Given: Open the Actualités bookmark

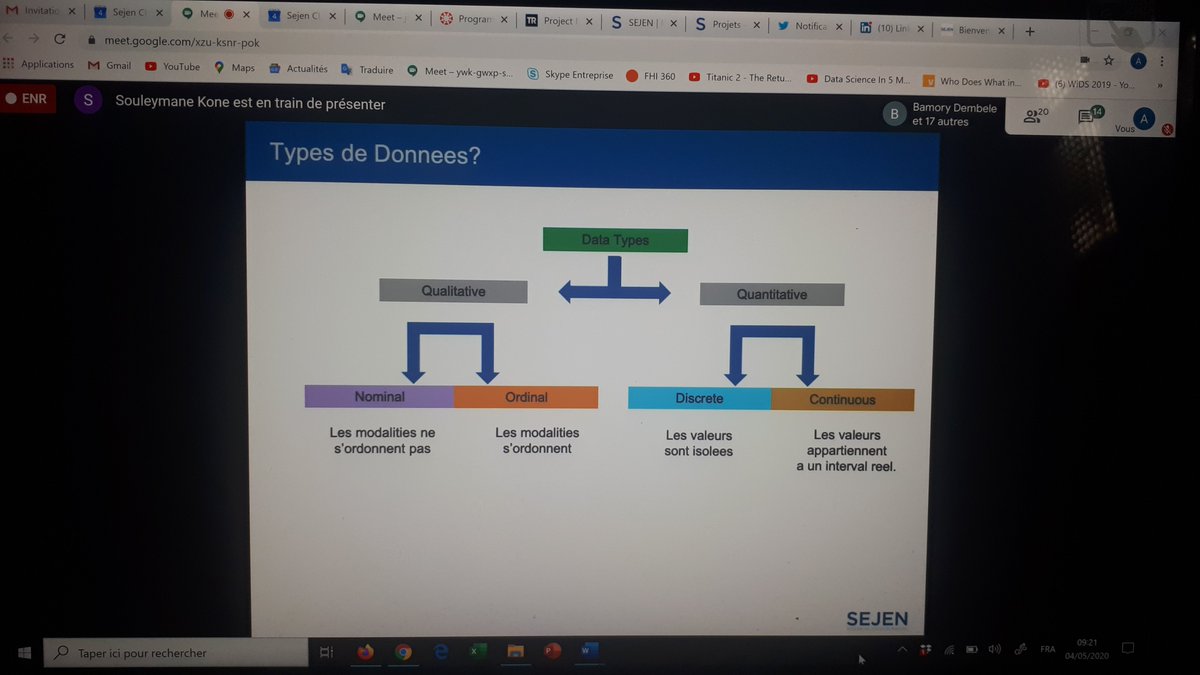Looking at the screenshot, I should pyautogui.click(x=298, y=69).
